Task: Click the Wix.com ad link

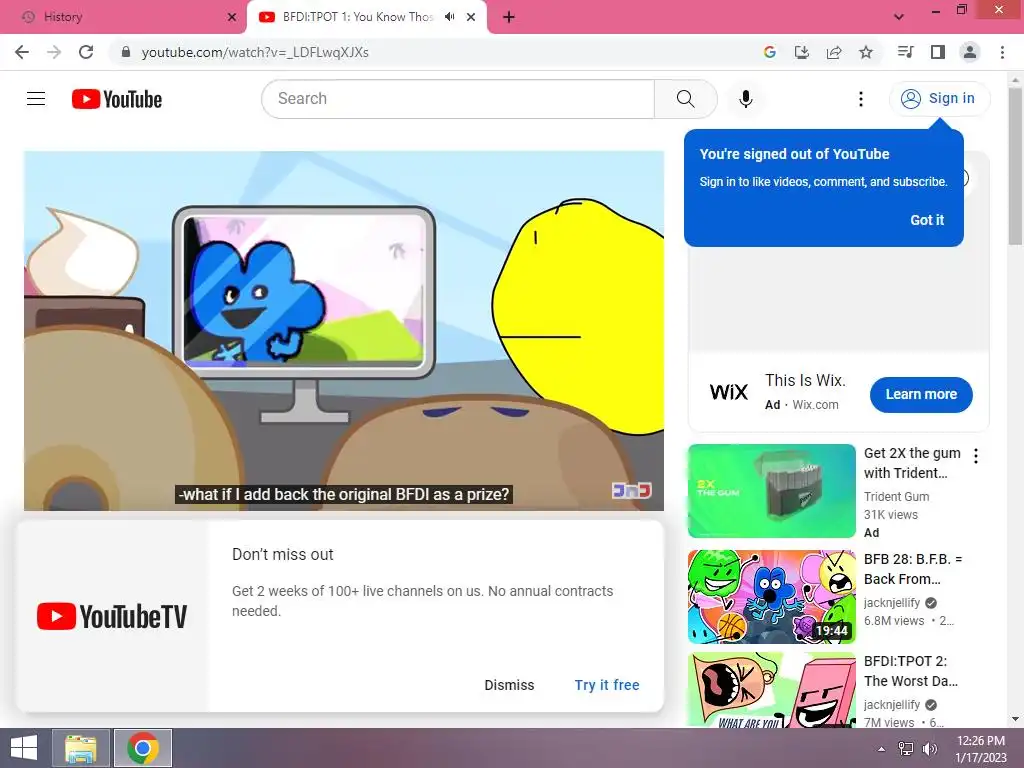Action: point(815,405)
